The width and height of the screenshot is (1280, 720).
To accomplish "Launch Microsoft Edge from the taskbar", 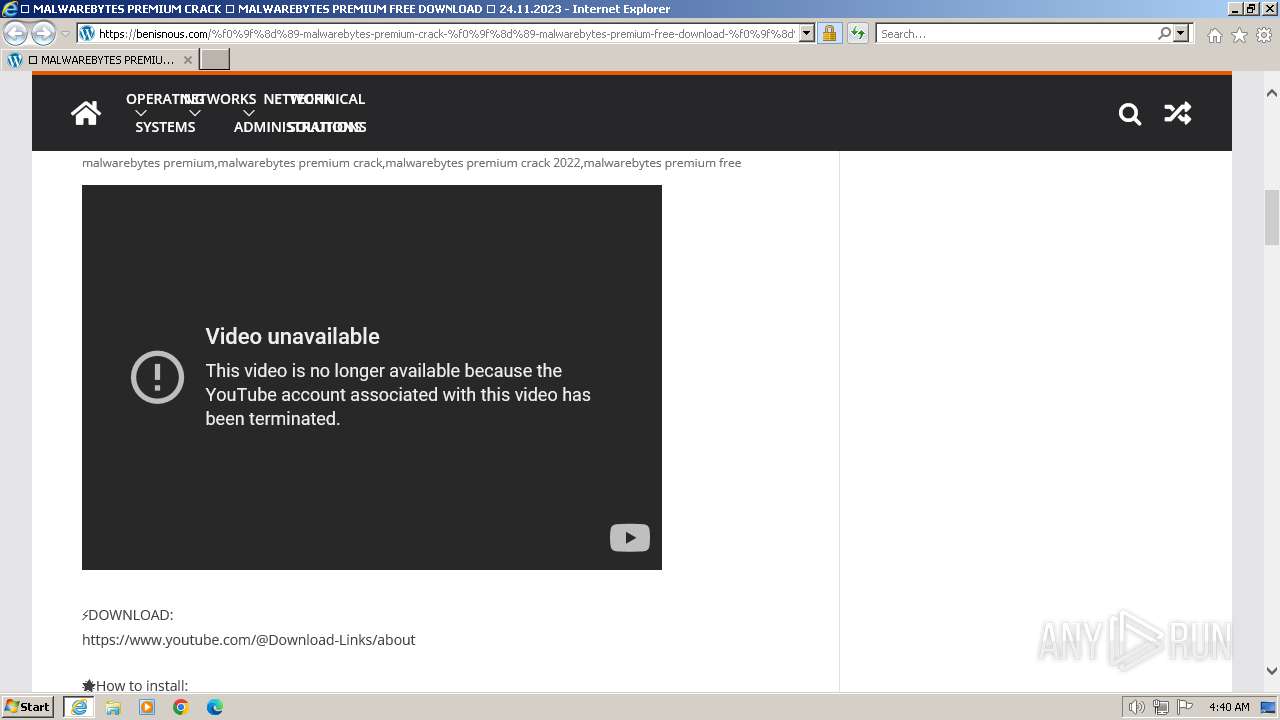I will click(215, 707).
